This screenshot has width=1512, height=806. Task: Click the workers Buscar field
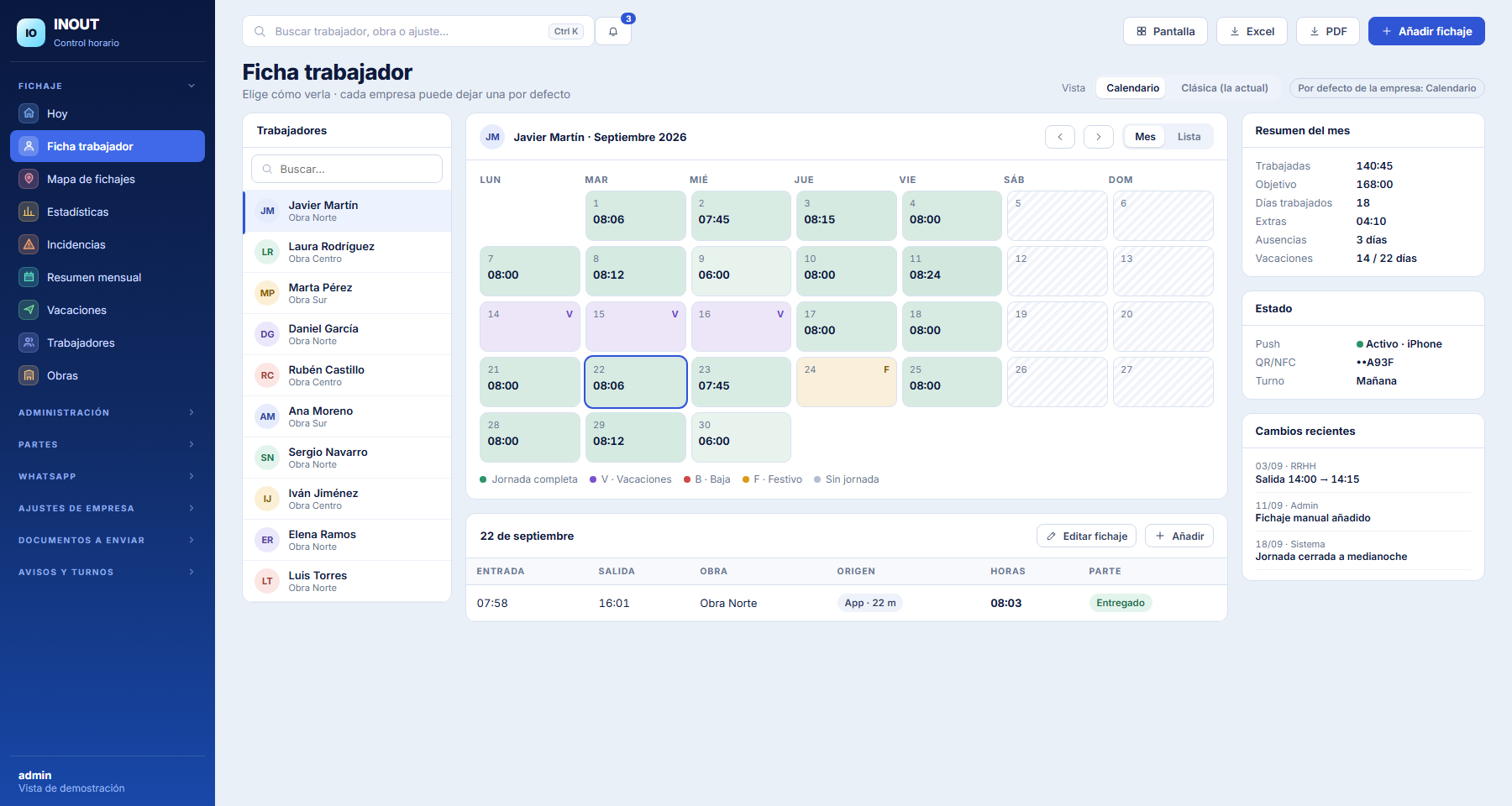point(347,169)
